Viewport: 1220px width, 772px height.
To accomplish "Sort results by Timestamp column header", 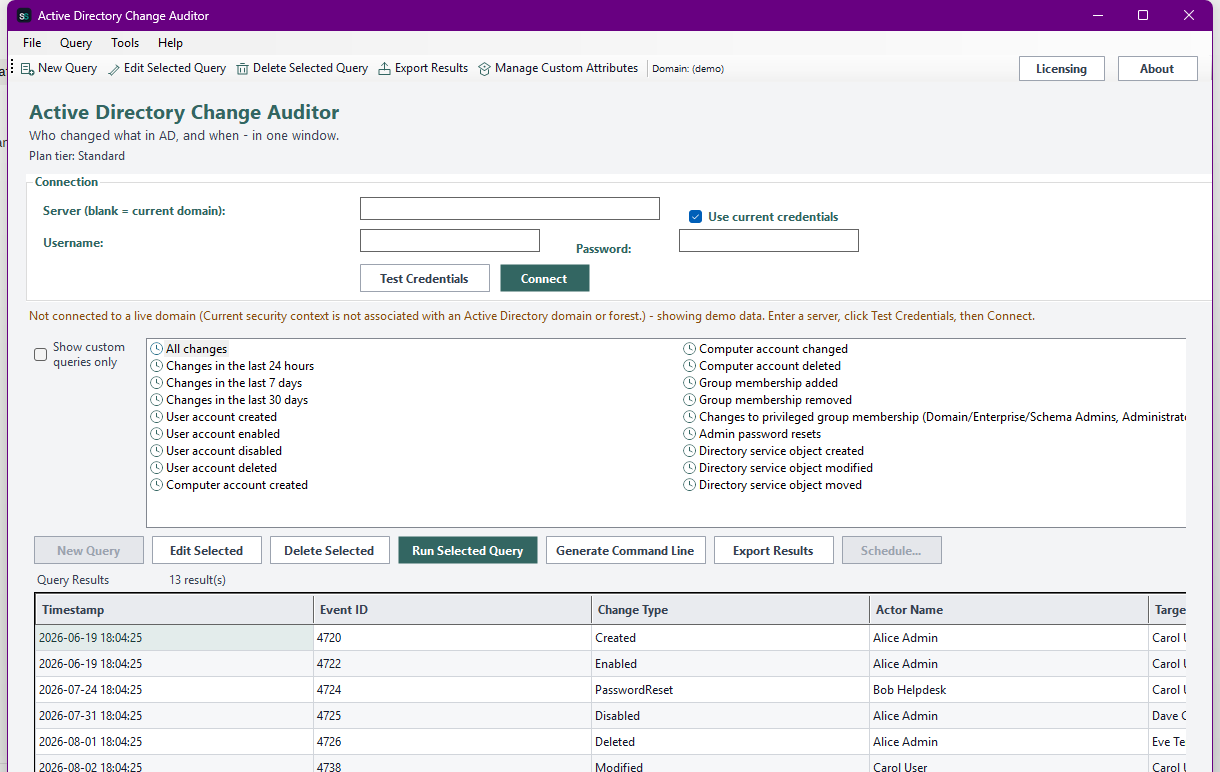I will coord(174,610).
